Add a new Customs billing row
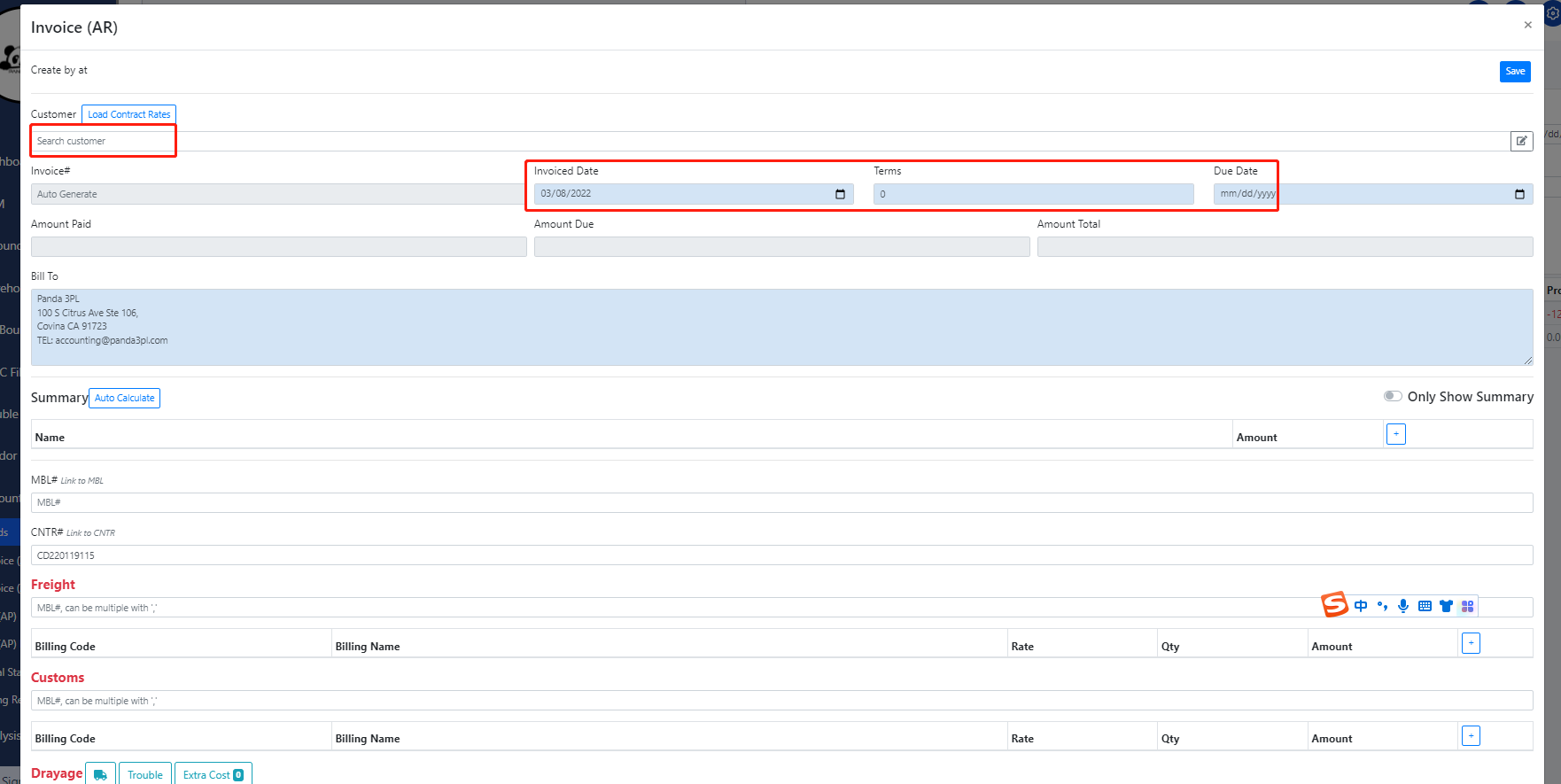Screen dimensions: 1561x784 [x=1471, y=736]
